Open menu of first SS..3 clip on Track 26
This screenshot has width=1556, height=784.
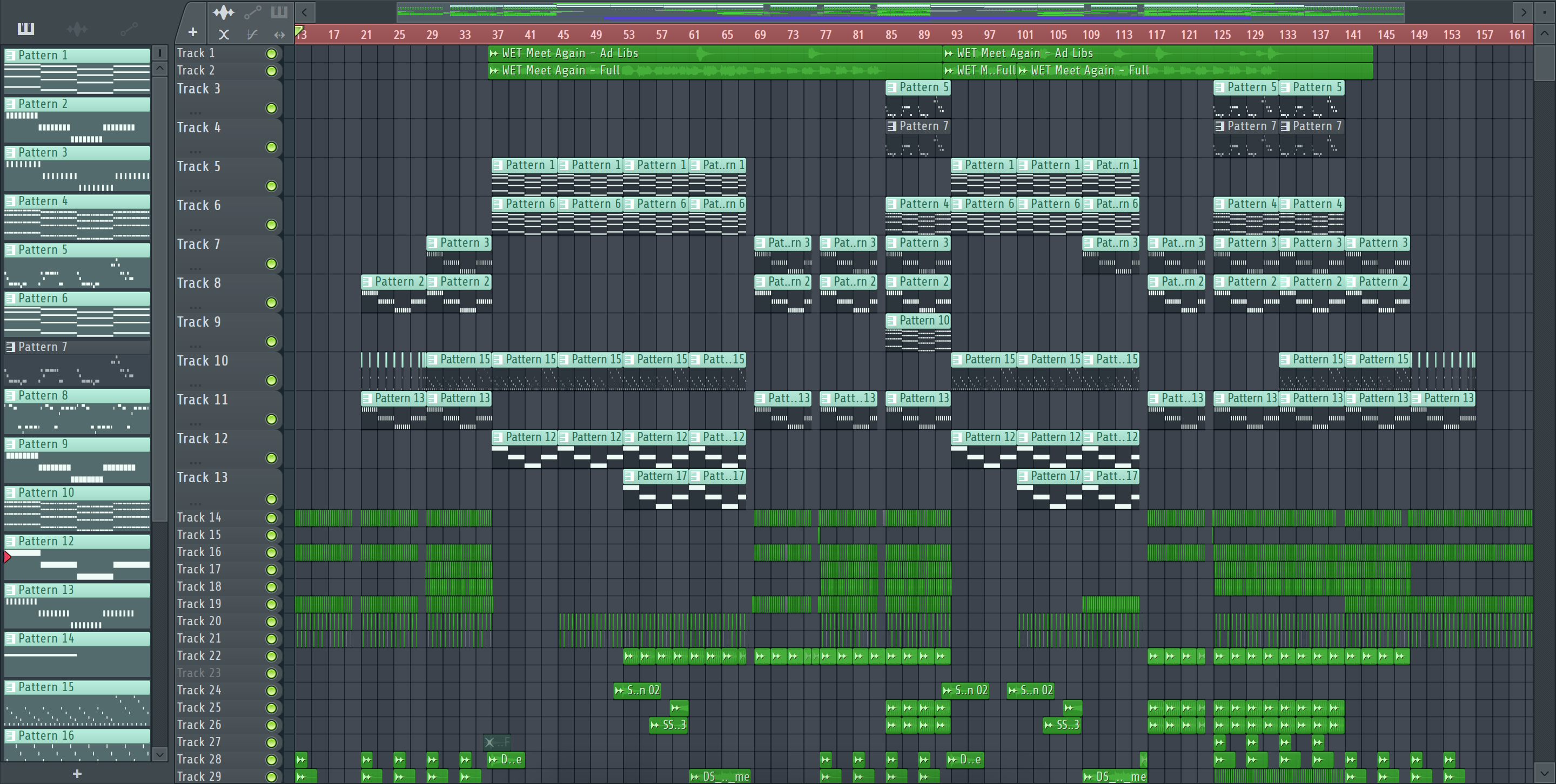tap(655, 725)
